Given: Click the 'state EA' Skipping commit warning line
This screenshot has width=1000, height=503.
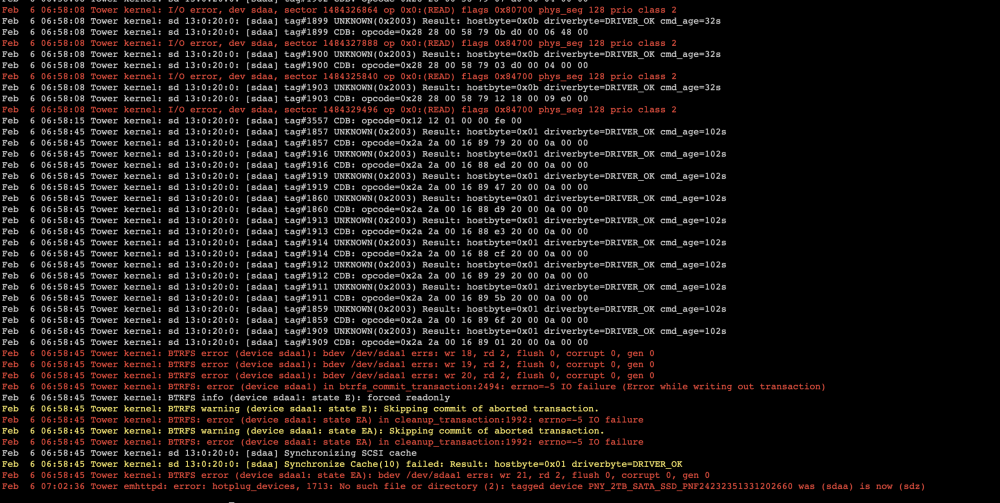Looking at the screenshot, I should pyautogui.click(x=303, y=431).
